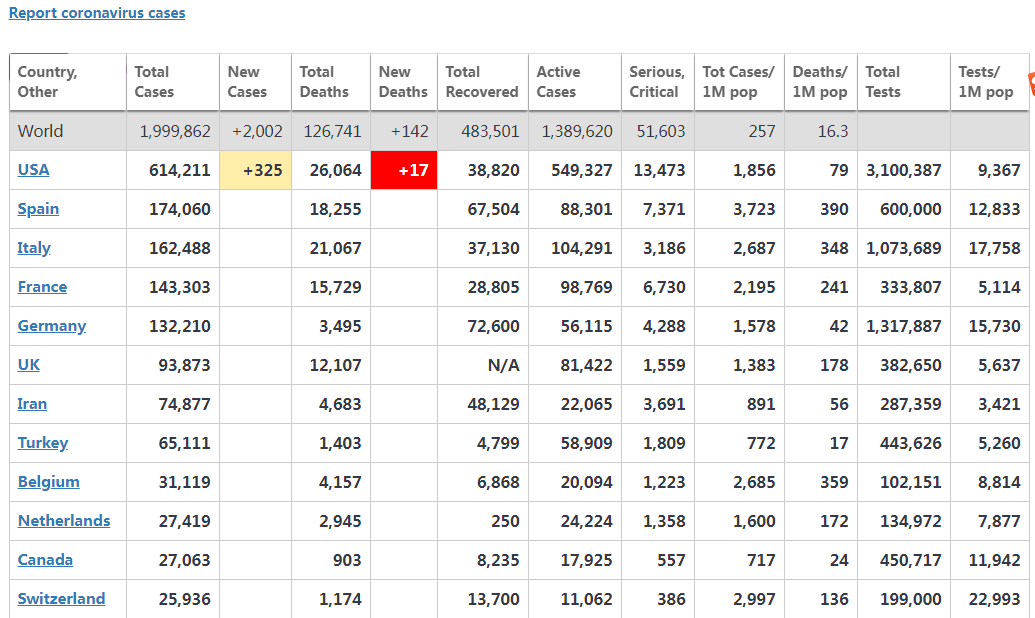The height and width of the screenshot is (618, 1035).
Task: Select Netherlands tests per million 7,877
Action: click(x=989, y=520)
